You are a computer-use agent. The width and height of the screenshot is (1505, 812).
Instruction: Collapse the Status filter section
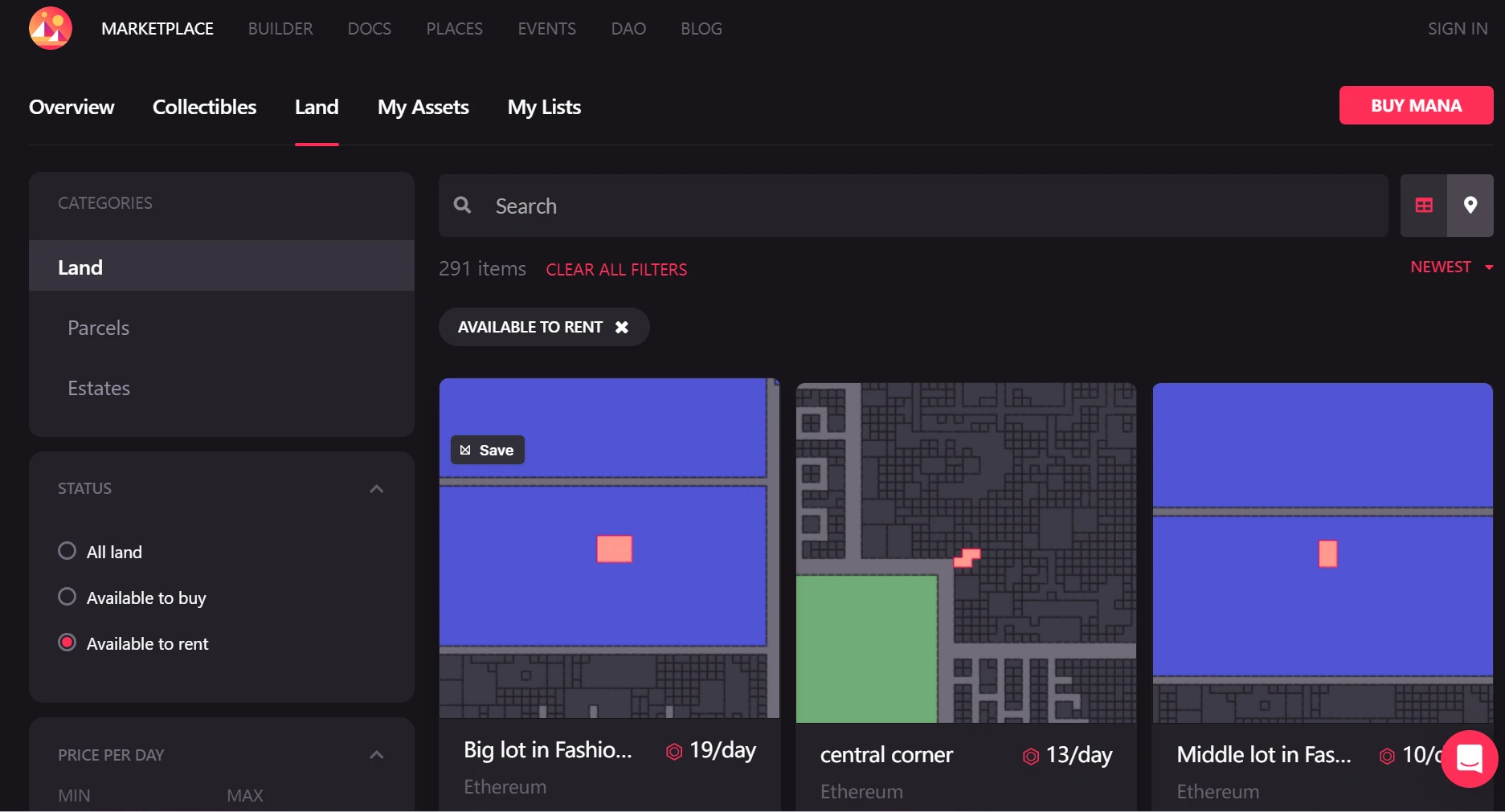click(376, 488)
